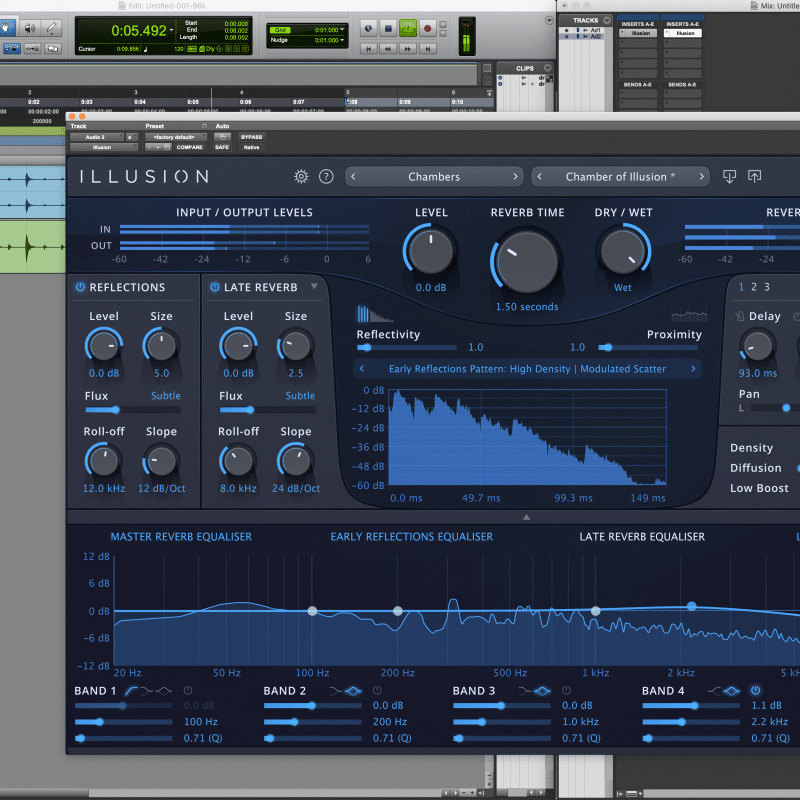The height and width of the screenshot is (800, 800).
Task: Toggle the COMPARE button
Action: pos(190,147)
